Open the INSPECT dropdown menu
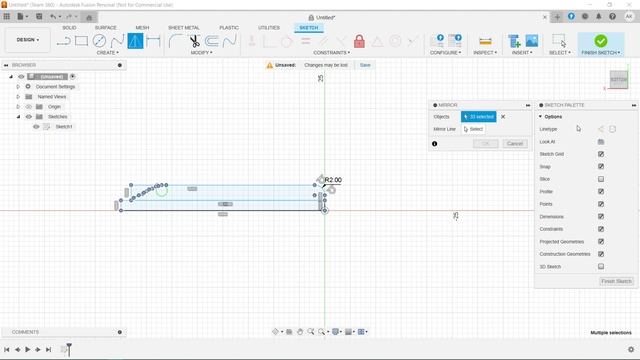640x360 pixels. tap(485, 53)
